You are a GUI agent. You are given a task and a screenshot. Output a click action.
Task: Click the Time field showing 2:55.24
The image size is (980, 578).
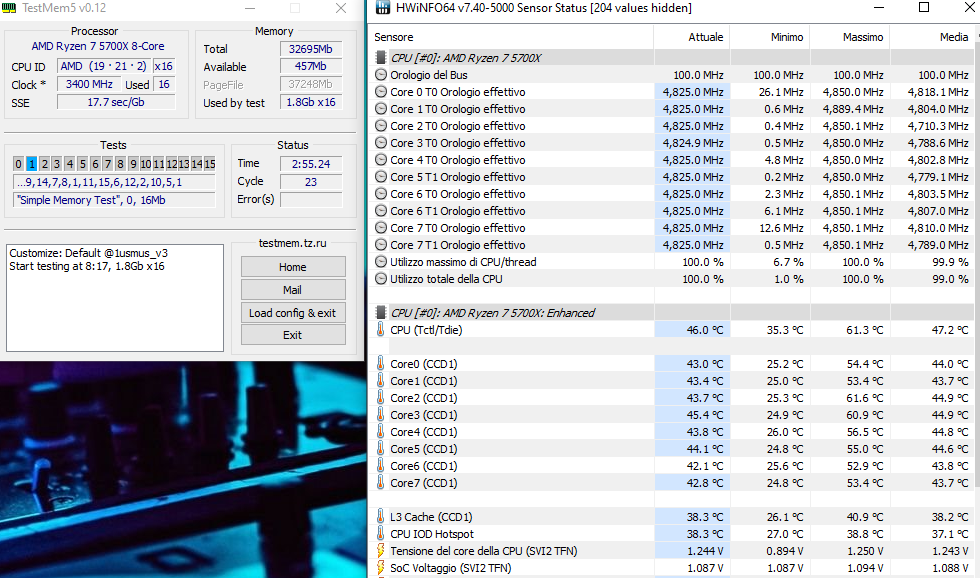311,164
